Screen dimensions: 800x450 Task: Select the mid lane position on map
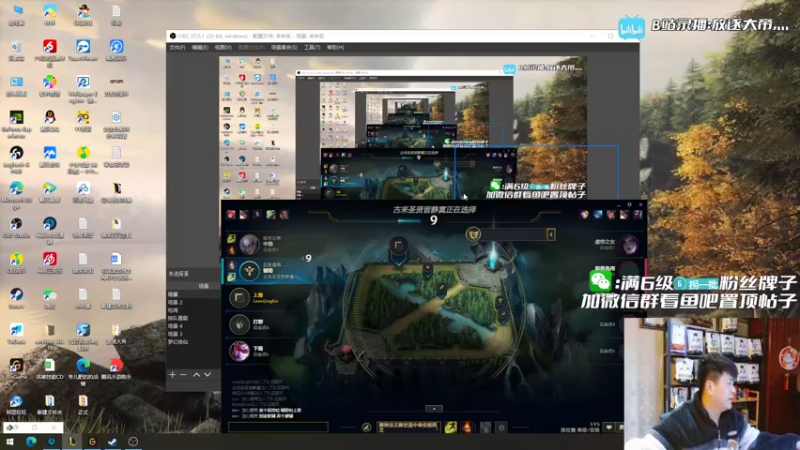(441, 289)
